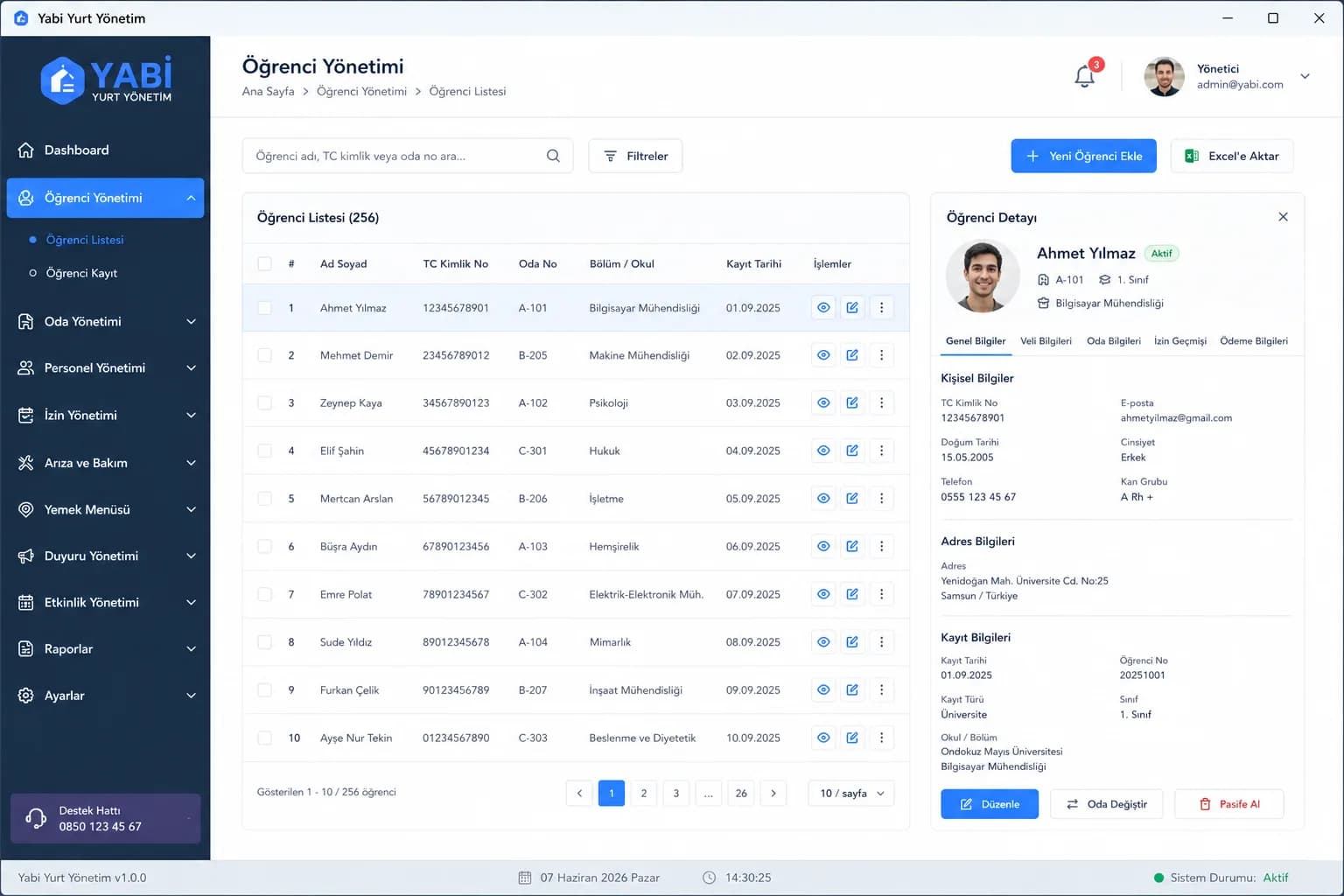Open more options for Emre Polat
The image size is (1344, 896).
tap(881, 594)
